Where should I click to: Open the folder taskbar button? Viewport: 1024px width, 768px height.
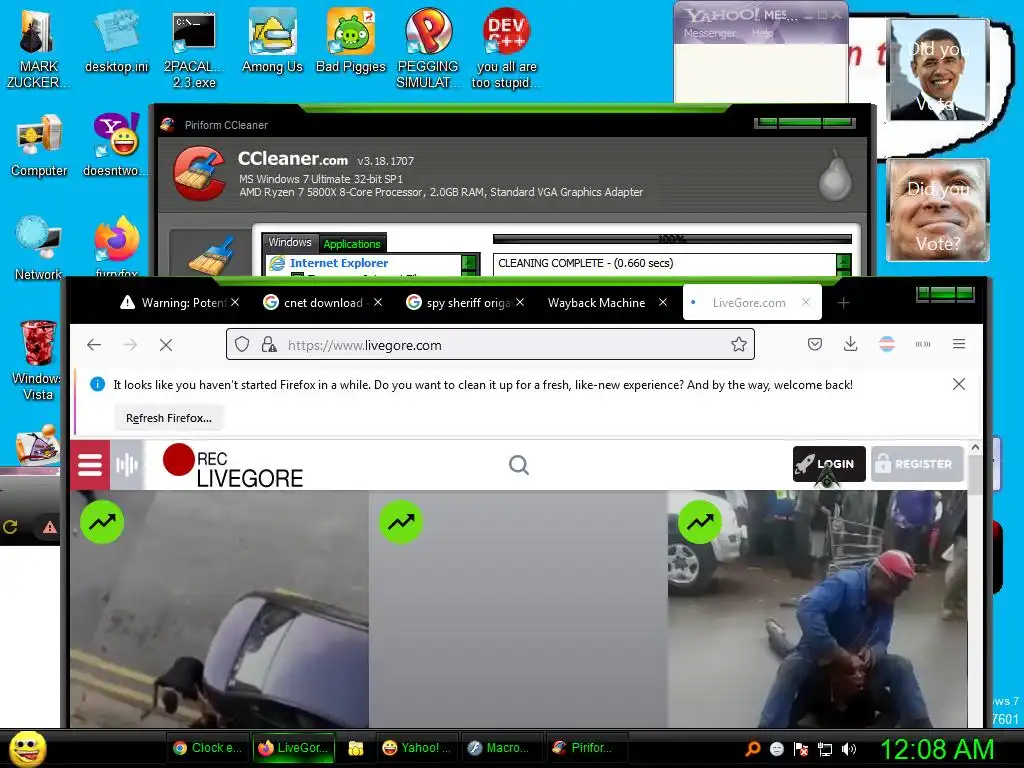tap(355, 748)
